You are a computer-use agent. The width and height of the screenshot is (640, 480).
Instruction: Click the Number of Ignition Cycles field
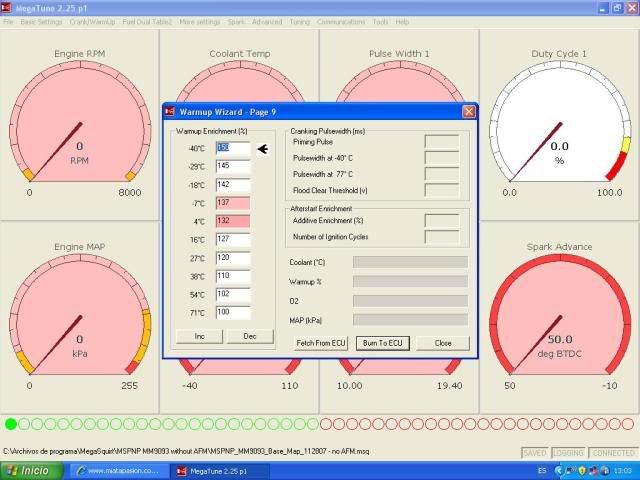coord(442,237)
